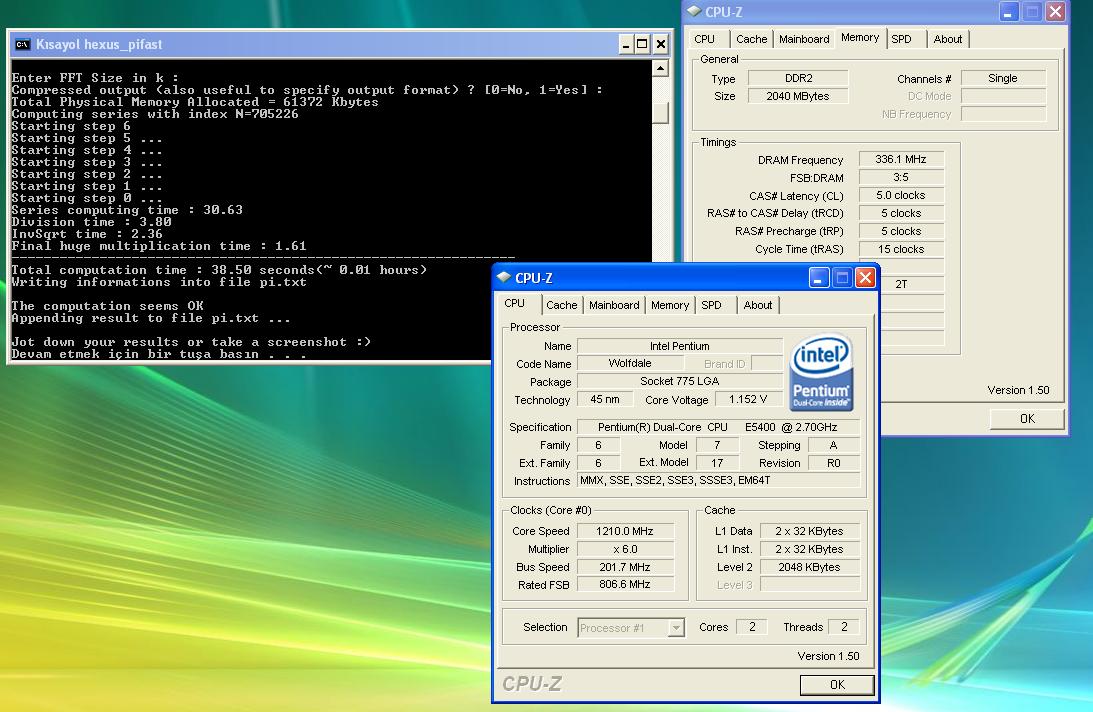The width and height of the screenshot is (1093, 712).
Task: Close the back CPU-Z Memory window
Action: 1055,11
